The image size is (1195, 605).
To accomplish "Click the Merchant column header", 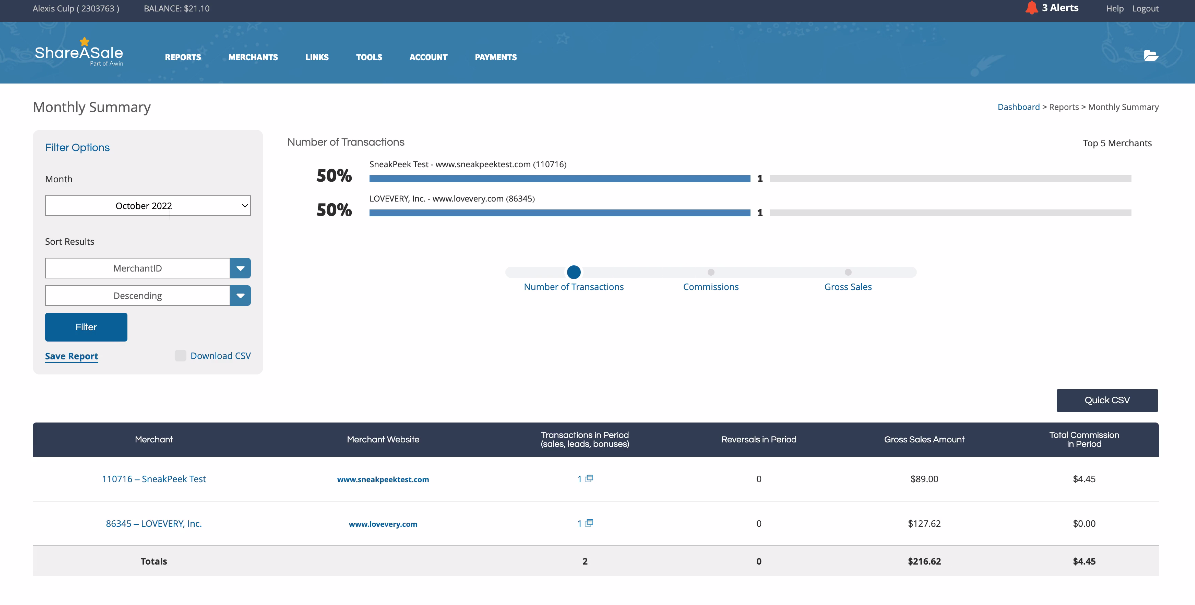I will point(154,439).
